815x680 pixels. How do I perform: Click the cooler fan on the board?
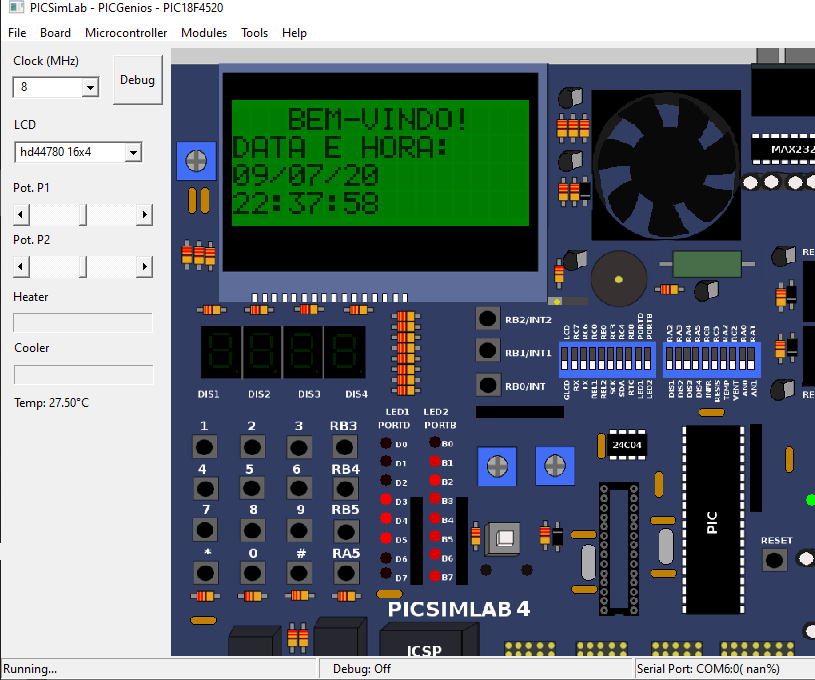[666, 165]
